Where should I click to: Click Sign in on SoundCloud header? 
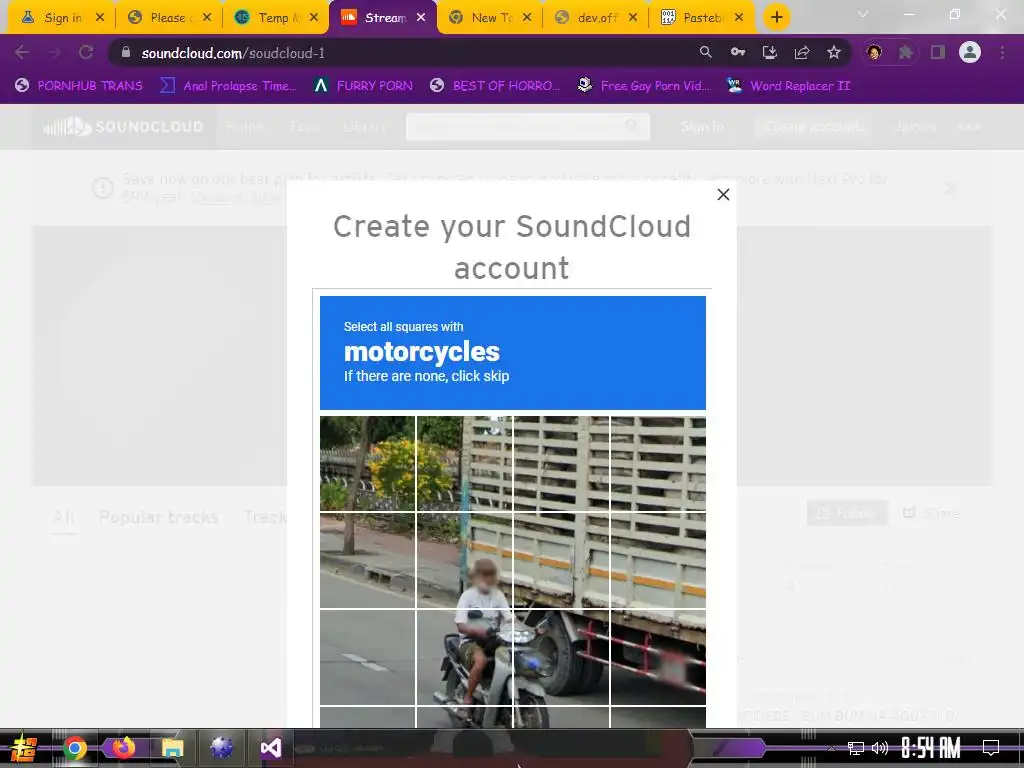702,127
